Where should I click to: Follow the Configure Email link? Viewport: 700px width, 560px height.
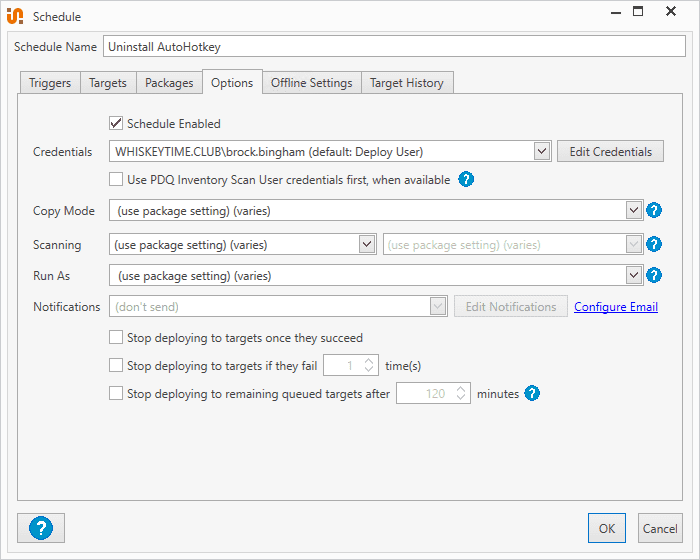[616, 307]
